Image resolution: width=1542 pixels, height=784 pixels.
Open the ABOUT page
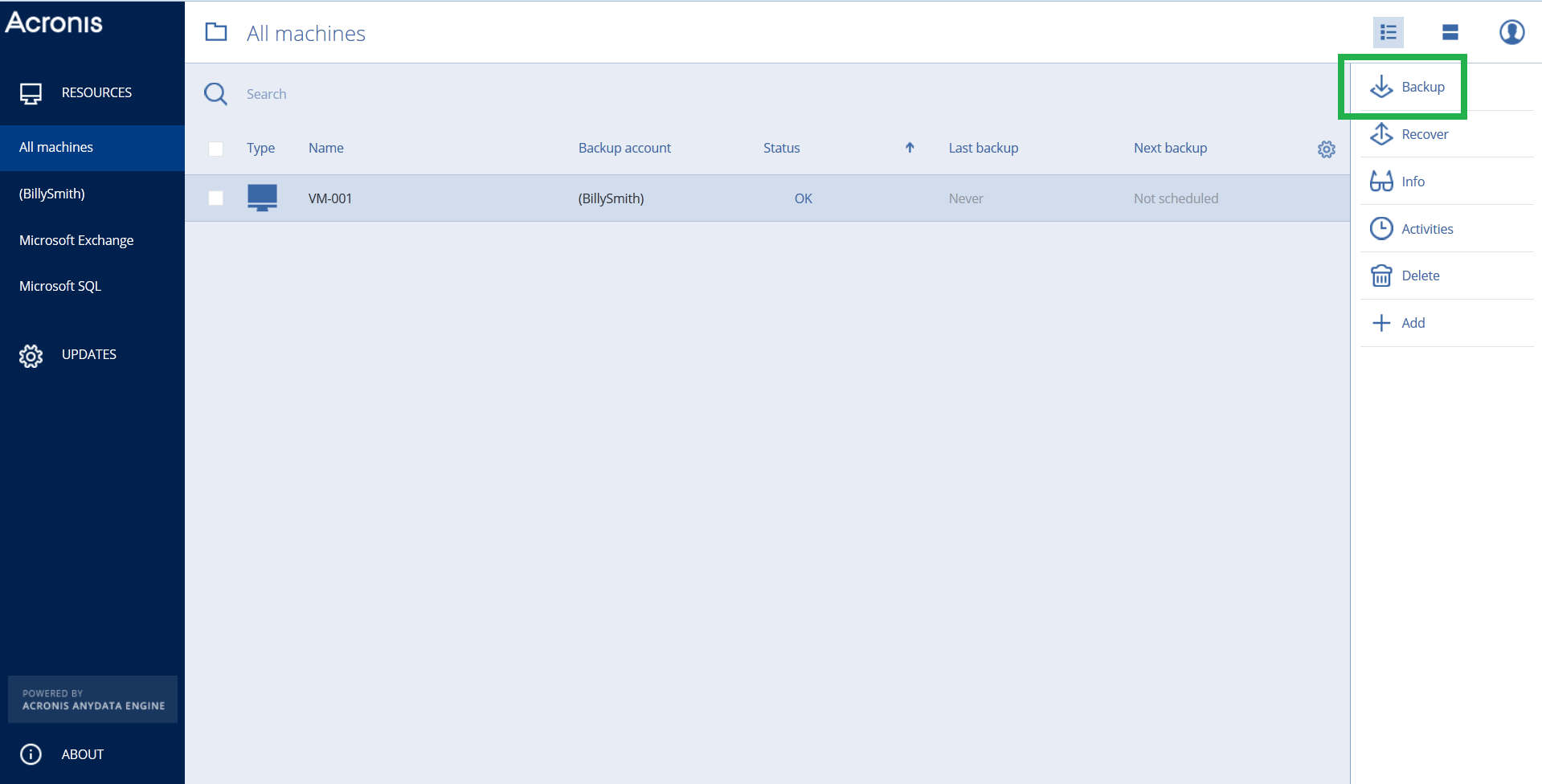tap(83, 754)
